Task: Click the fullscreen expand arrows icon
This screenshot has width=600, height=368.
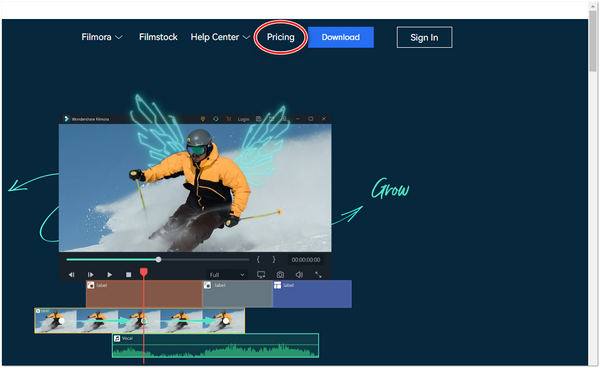Action: (x=318, y=275)
